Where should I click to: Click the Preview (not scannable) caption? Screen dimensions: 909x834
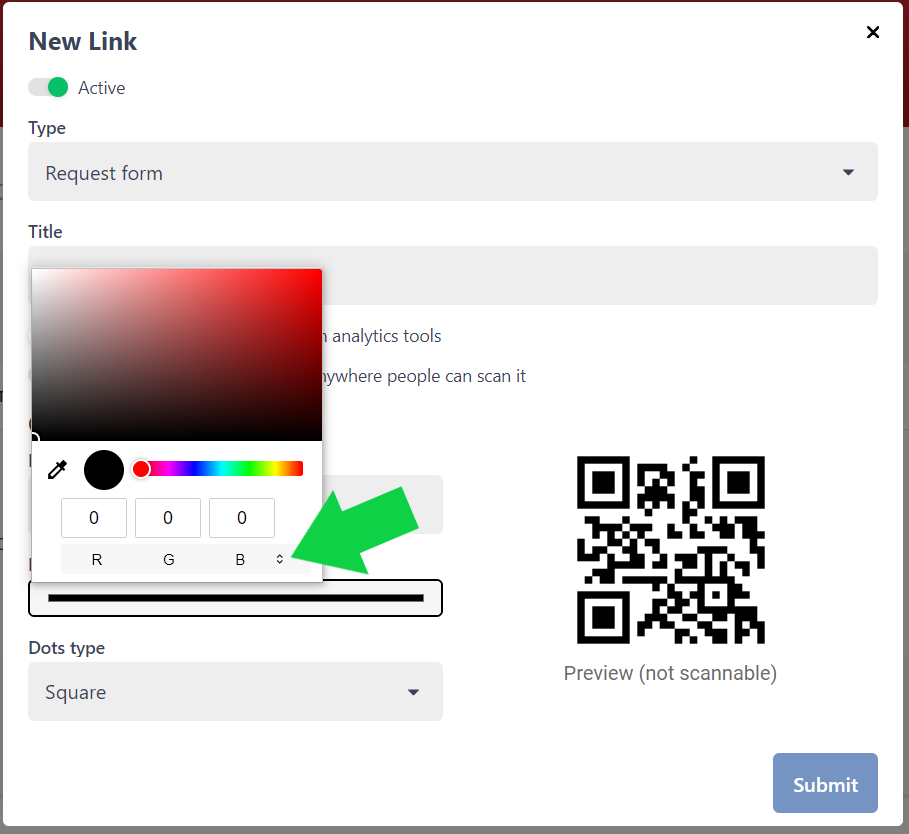point(670,673)
